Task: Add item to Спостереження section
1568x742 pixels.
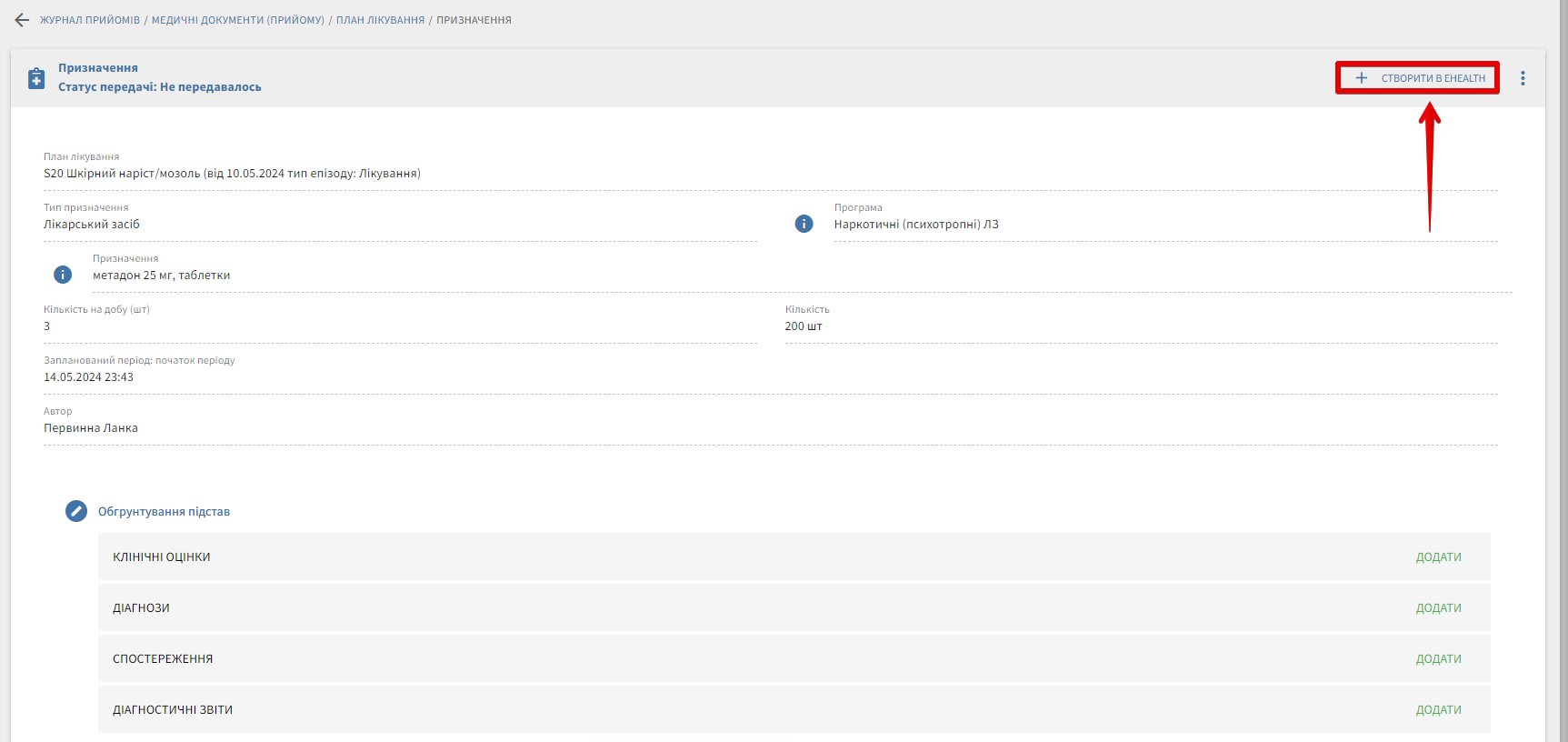Action: [1438, 659]
